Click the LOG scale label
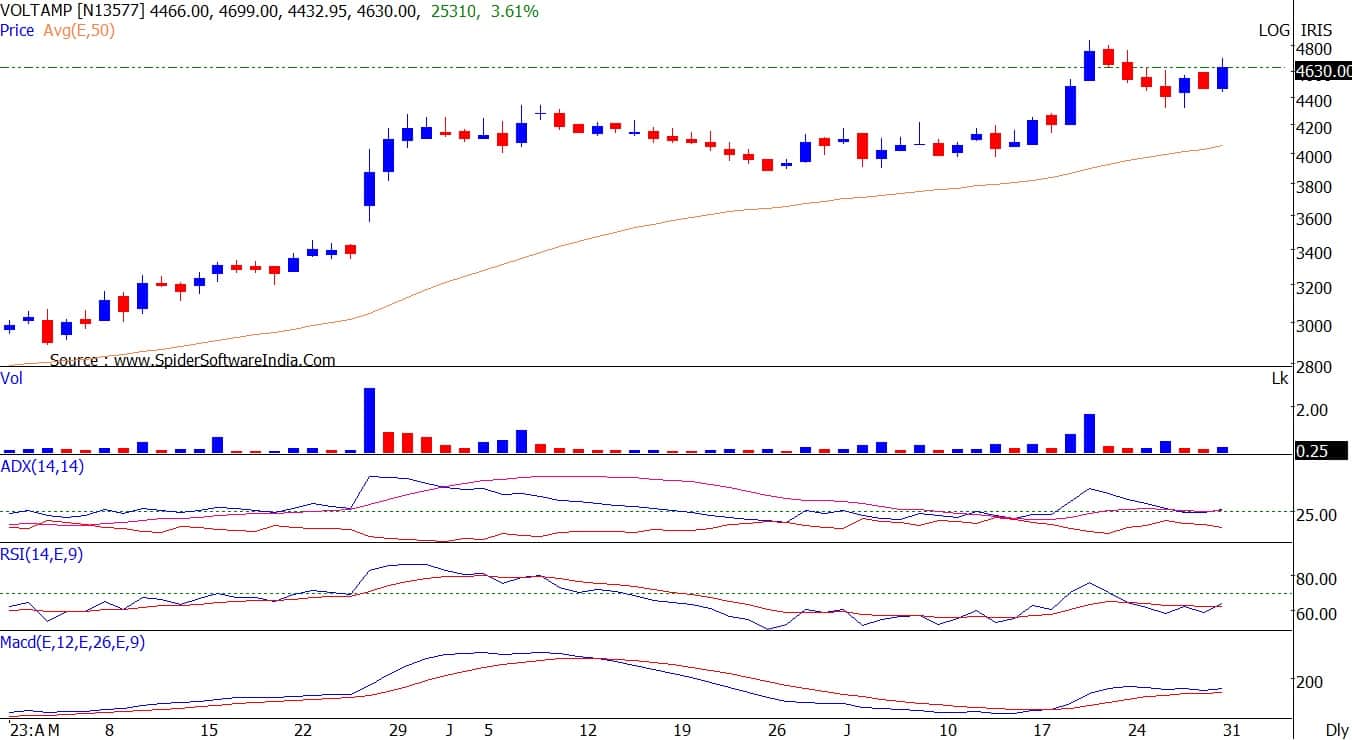This screenshot has height=740, width=1352. 1273,31
